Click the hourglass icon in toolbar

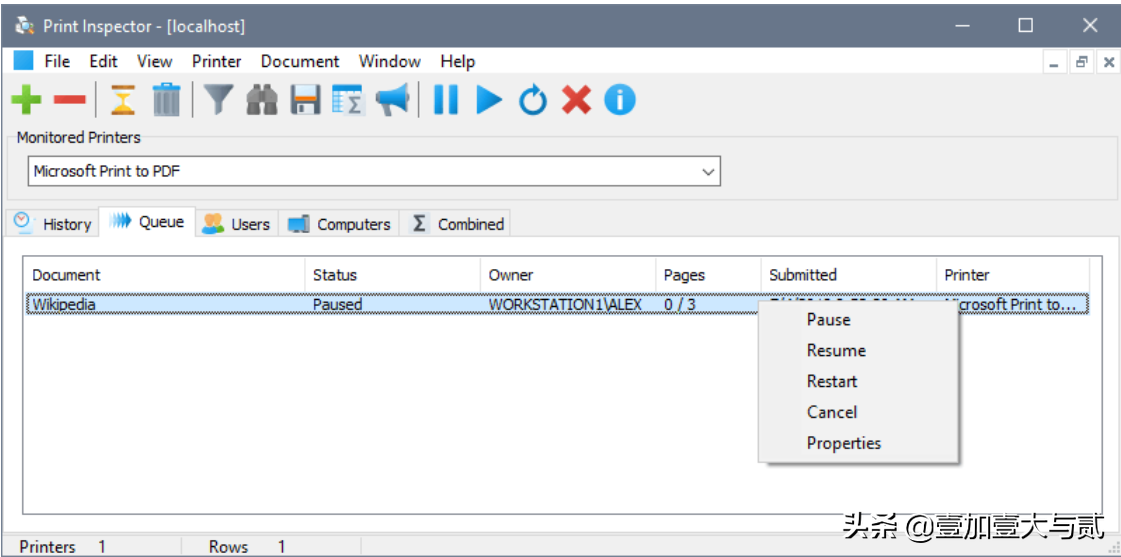pyautogui.click(x=122, y=100)
